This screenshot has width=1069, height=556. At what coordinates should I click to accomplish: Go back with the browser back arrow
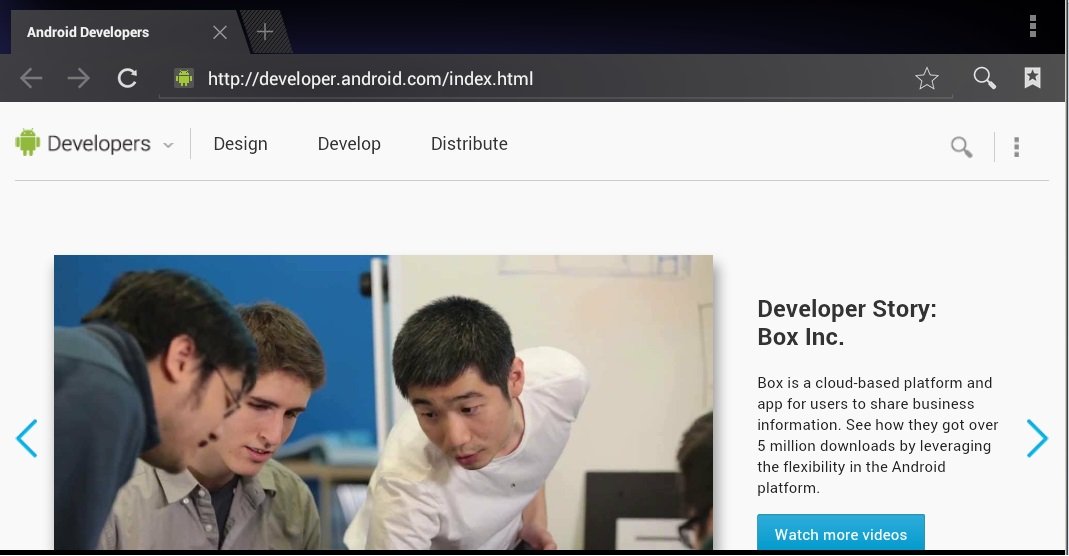[x=31, y=78]
